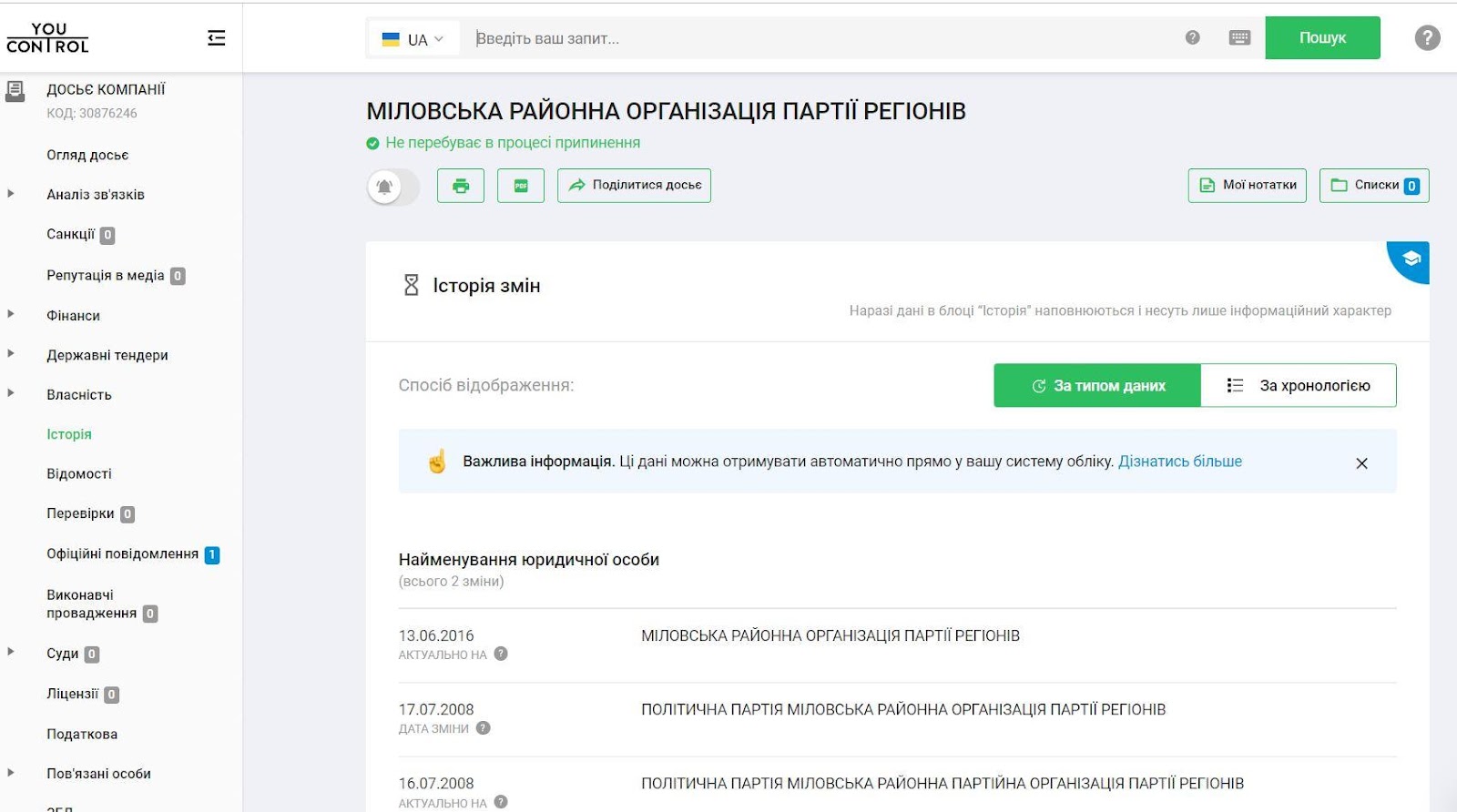Collapse sidebar with the menu toggle icon
Viewport: 1457px width, 812px height.
click(x=216, y=38)
